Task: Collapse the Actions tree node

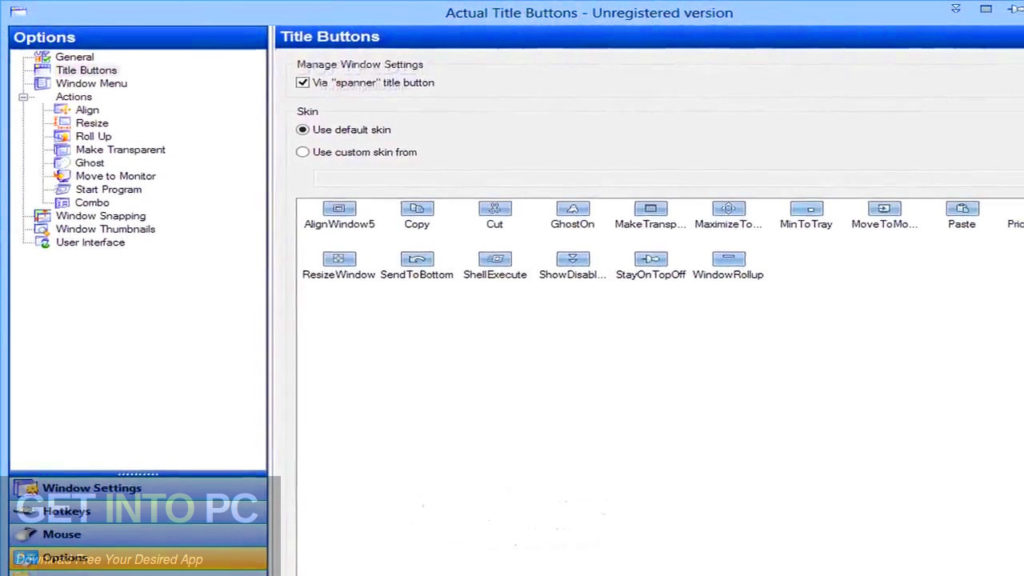Action: (24, 97)
